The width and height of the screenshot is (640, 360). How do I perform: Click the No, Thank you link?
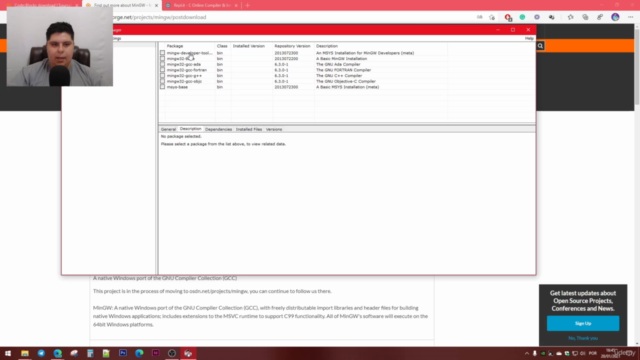[583, 338]
